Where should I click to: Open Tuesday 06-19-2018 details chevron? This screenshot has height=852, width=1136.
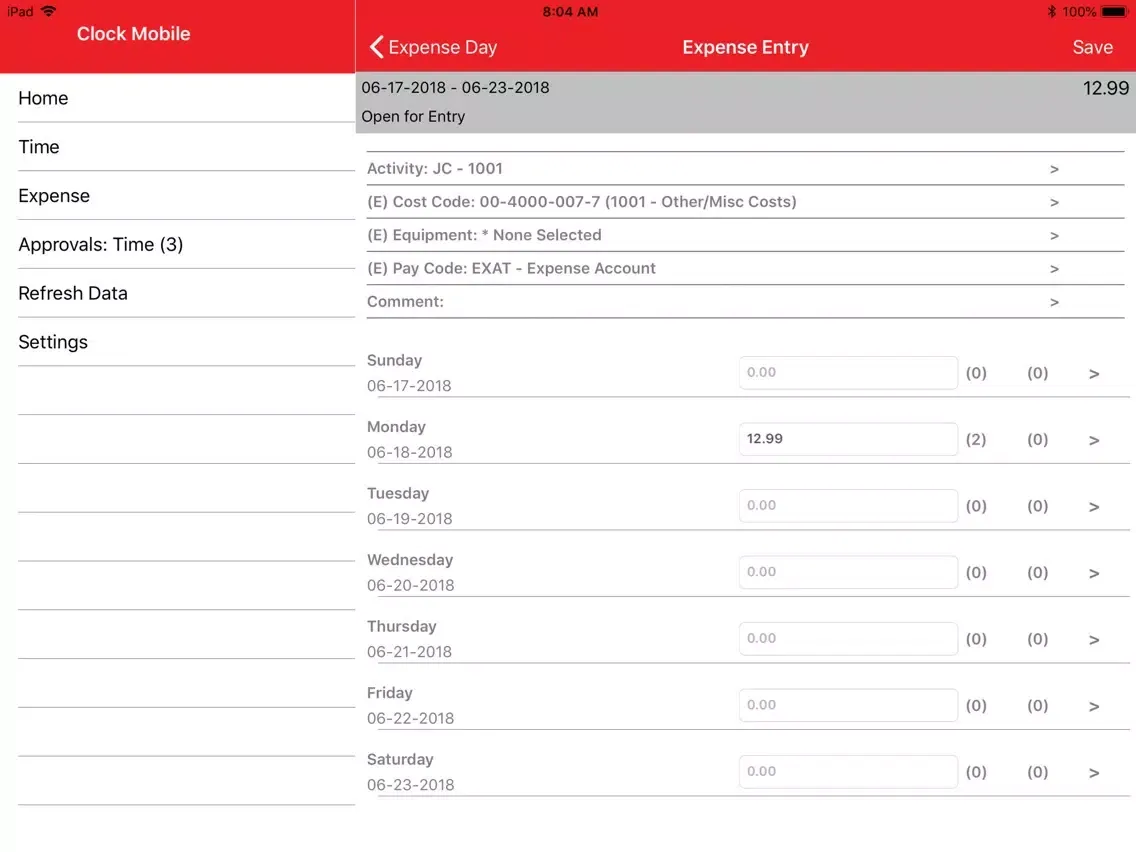pos(1094,507)
